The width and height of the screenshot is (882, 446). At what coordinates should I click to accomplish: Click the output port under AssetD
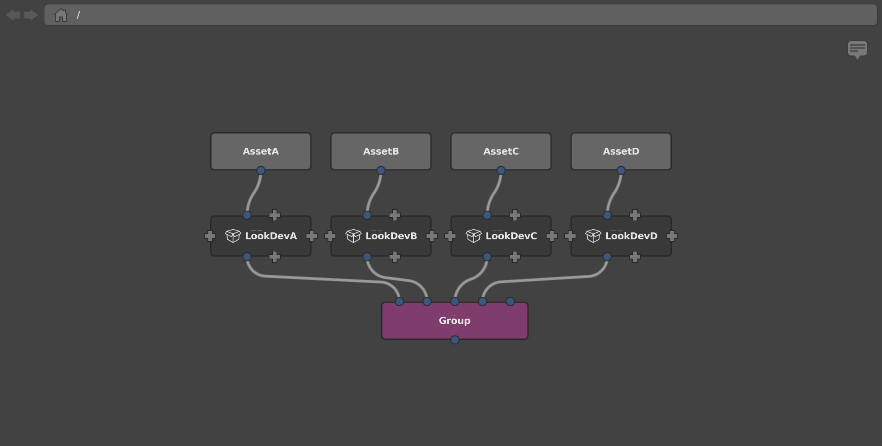click(621, 170)
